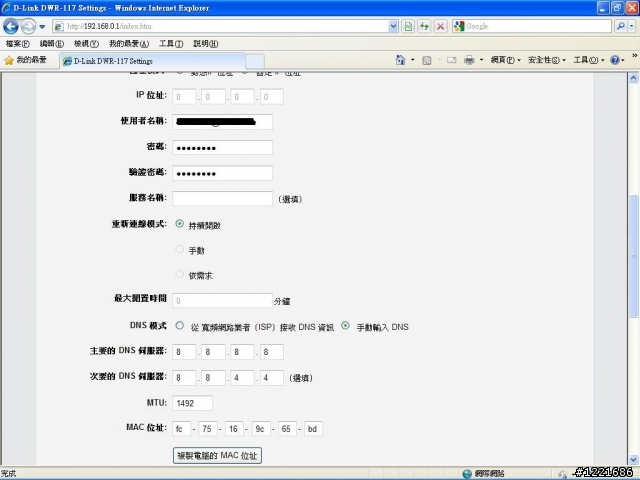
Task: Click the first octet of 主要的 DNS 伺服器
Action: [x=184, y=352]
